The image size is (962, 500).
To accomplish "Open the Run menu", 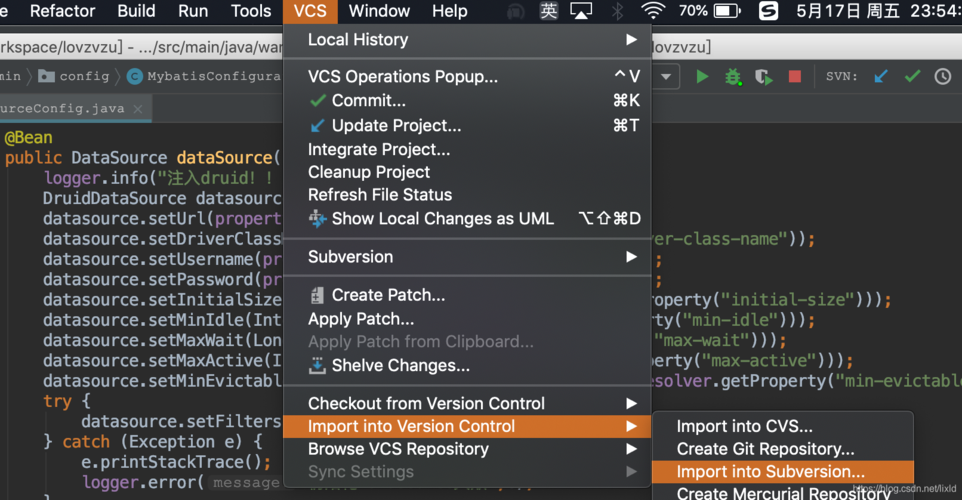I will point(193,11).
